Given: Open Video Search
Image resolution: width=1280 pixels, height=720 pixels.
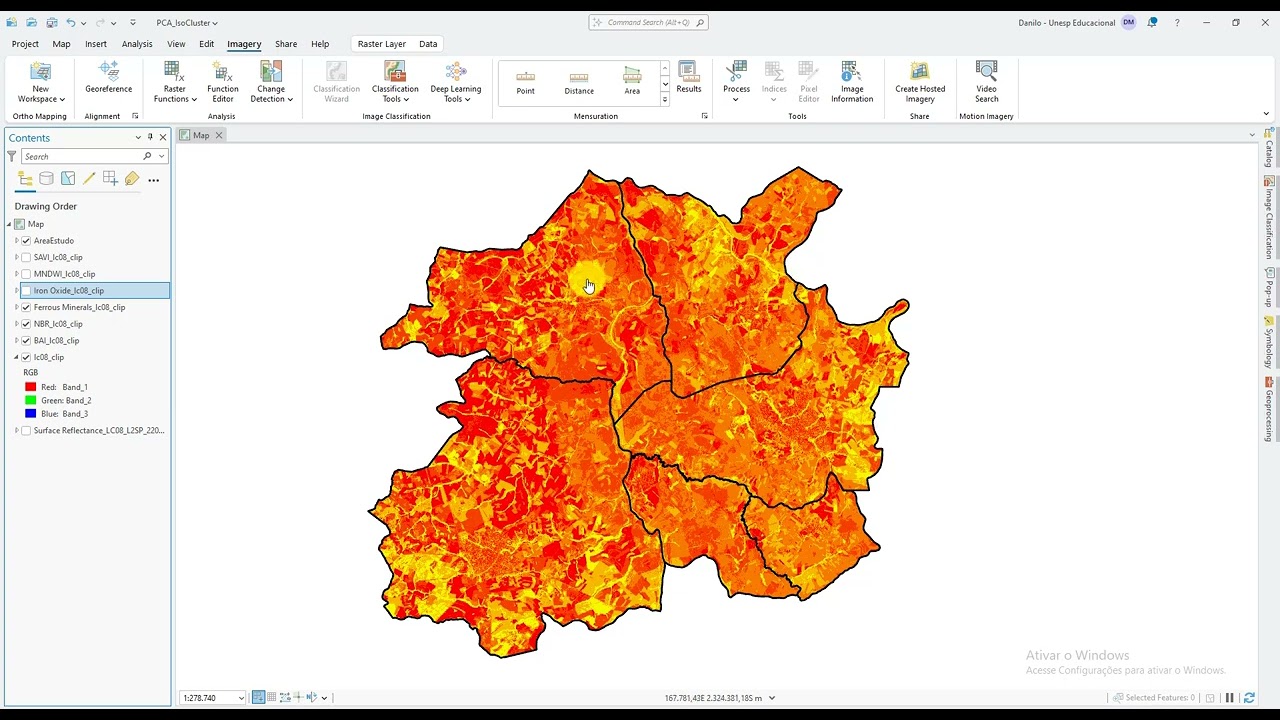Looking at the screenshot, I should tap(986, 82).
